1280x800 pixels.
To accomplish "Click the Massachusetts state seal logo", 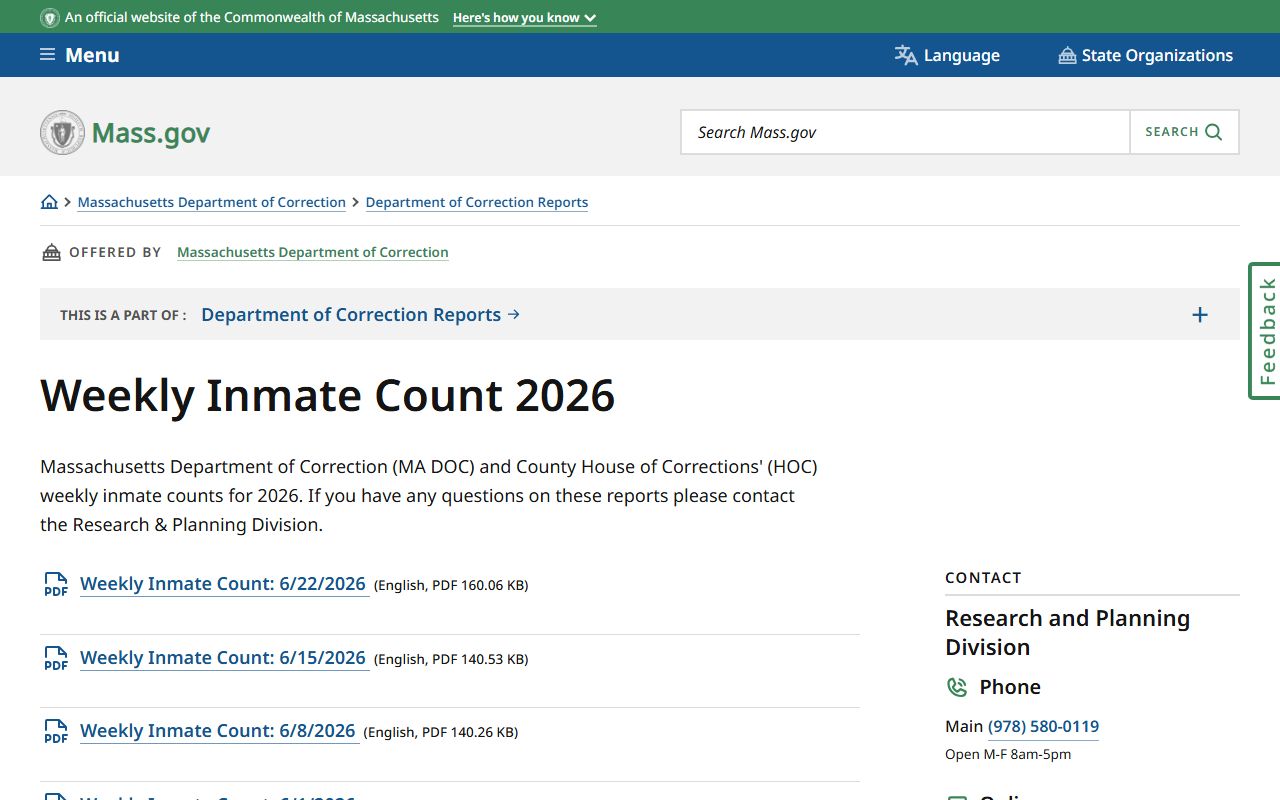I will 62,132.
